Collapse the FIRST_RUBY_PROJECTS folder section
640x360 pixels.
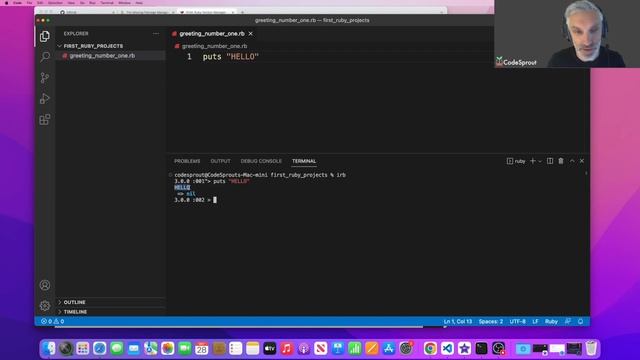(93, 46)
